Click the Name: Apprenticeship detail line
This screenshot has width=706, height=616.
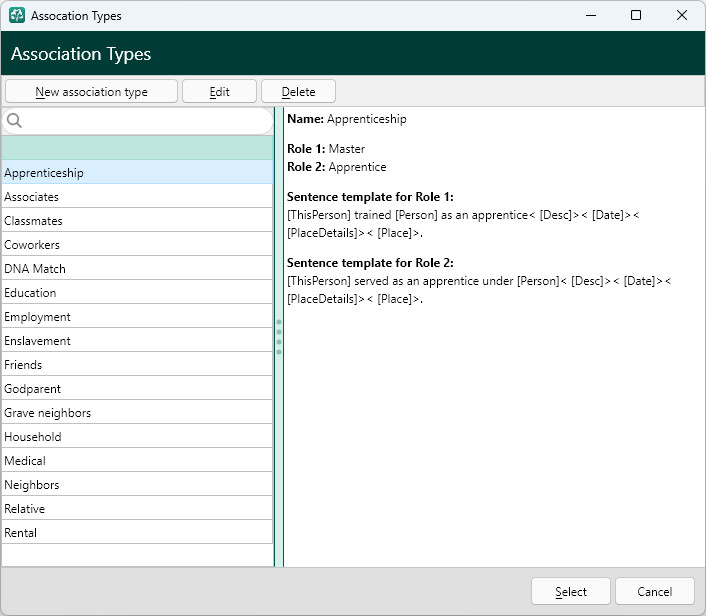click(x=347, y=119)
